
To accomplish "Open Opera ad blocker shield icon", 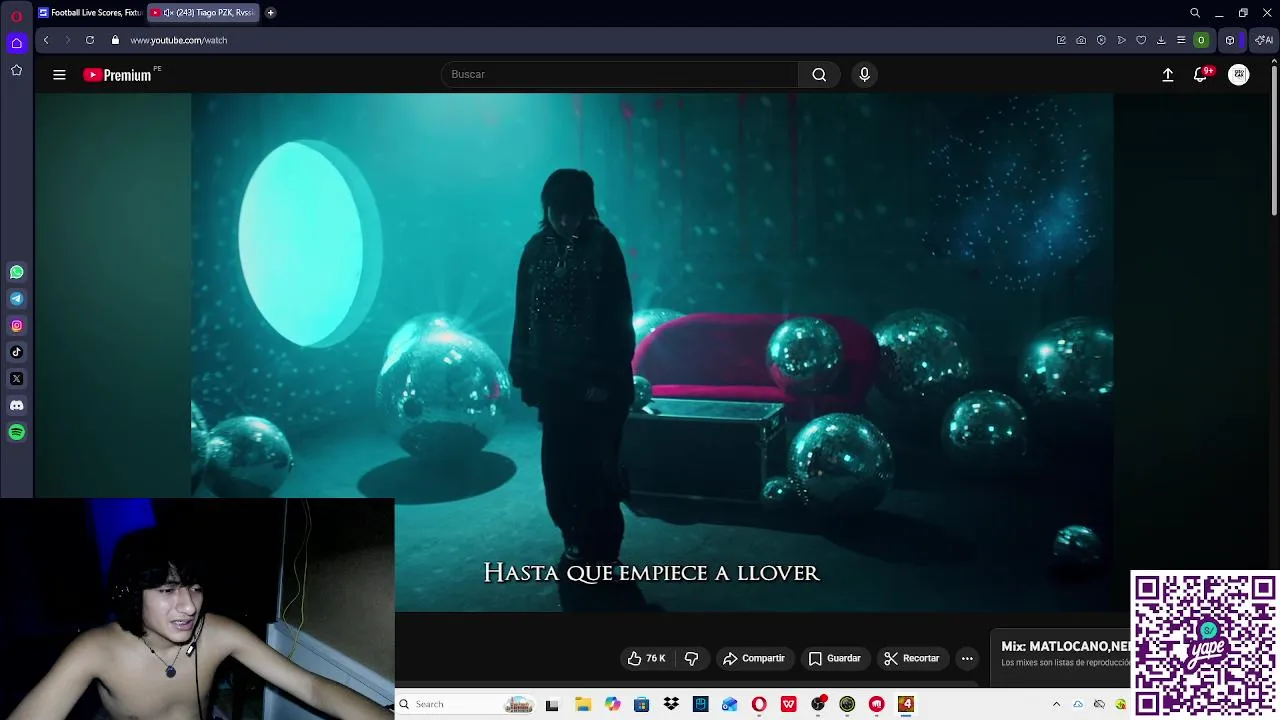I will (x=1101, y=40).
